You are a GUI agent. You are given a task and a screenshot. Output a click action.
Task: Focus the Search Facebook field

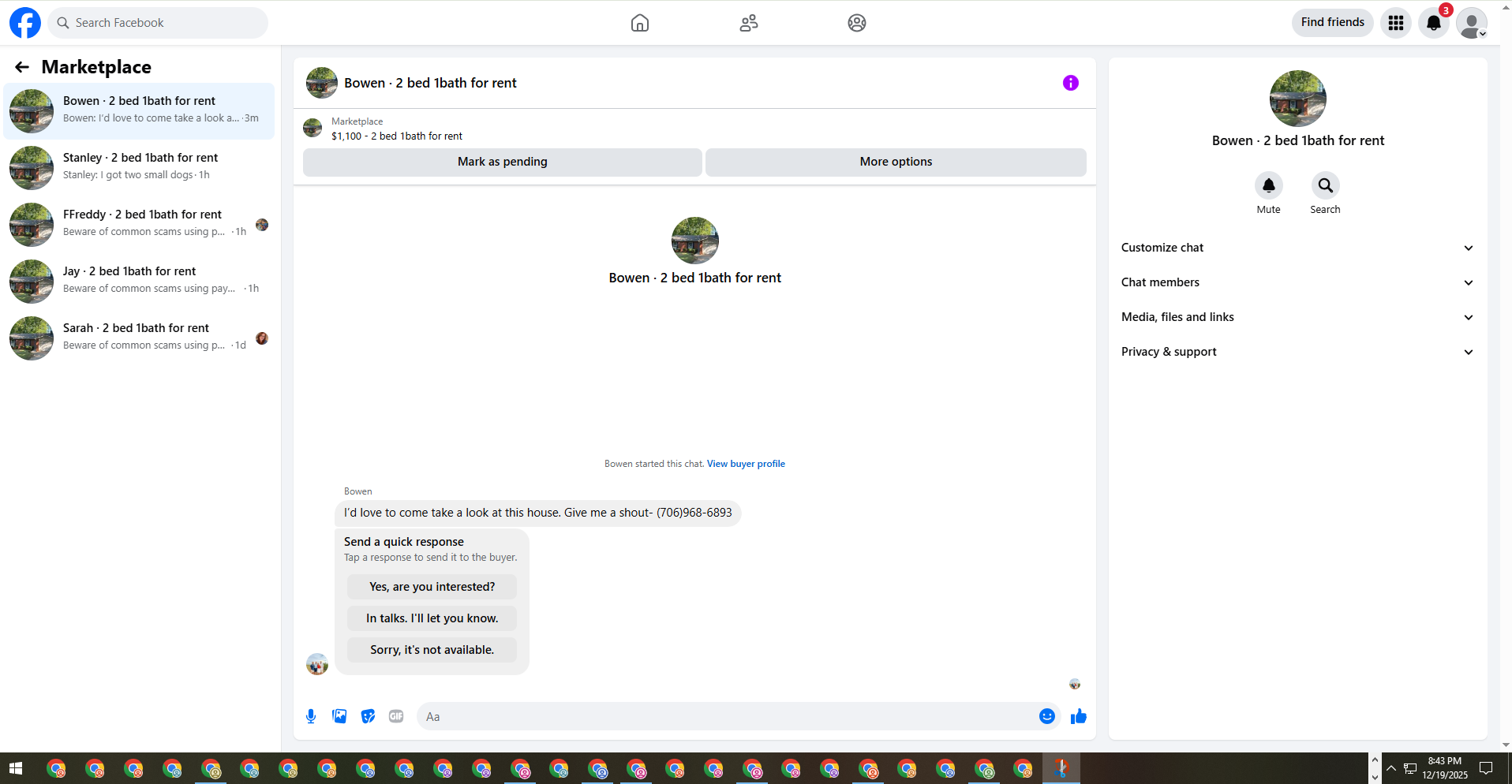tap(158, 23)
